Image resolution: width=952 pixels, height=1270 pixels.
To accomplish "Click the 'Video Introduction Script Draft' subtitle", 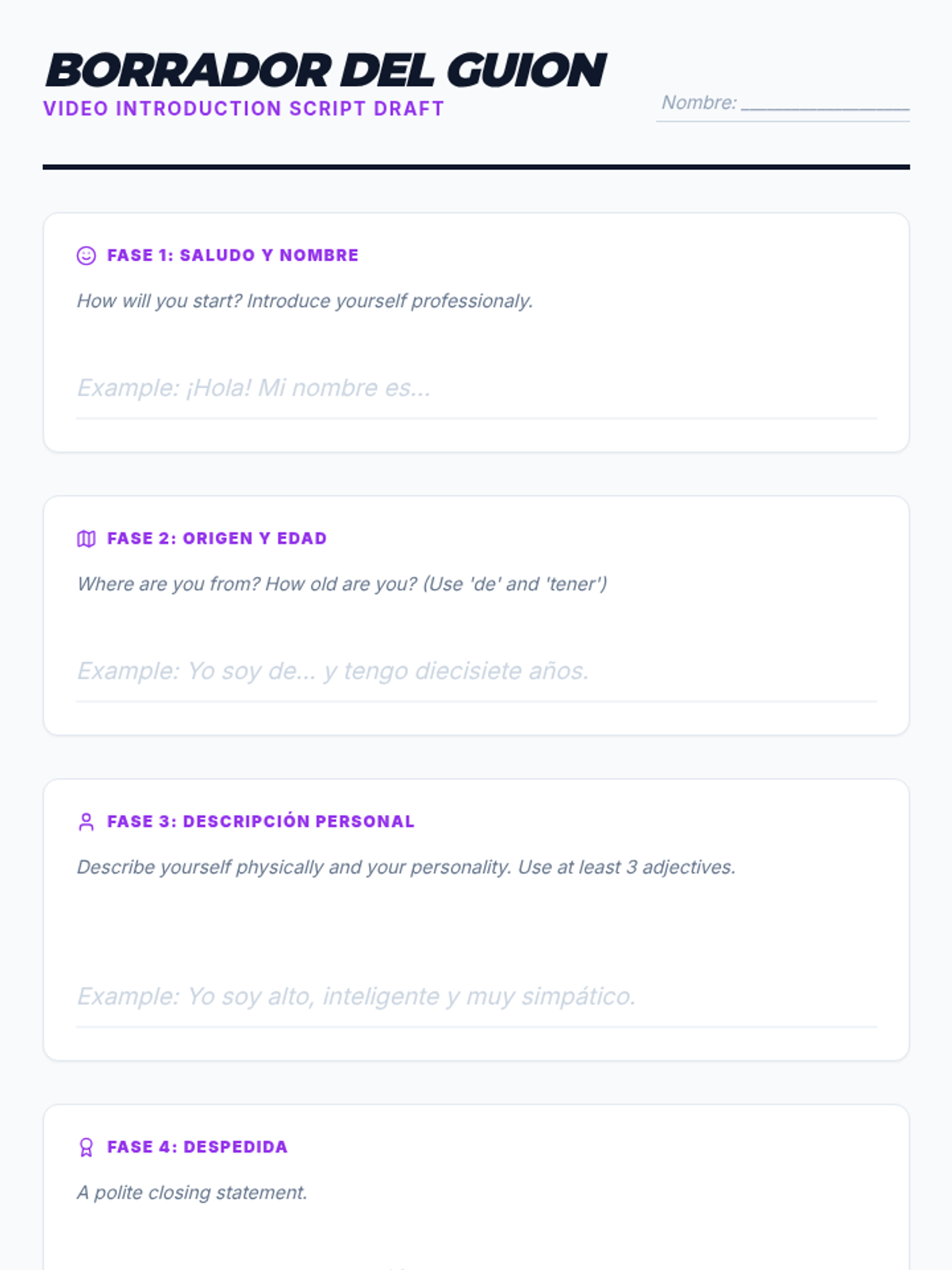I will (244, 109).
